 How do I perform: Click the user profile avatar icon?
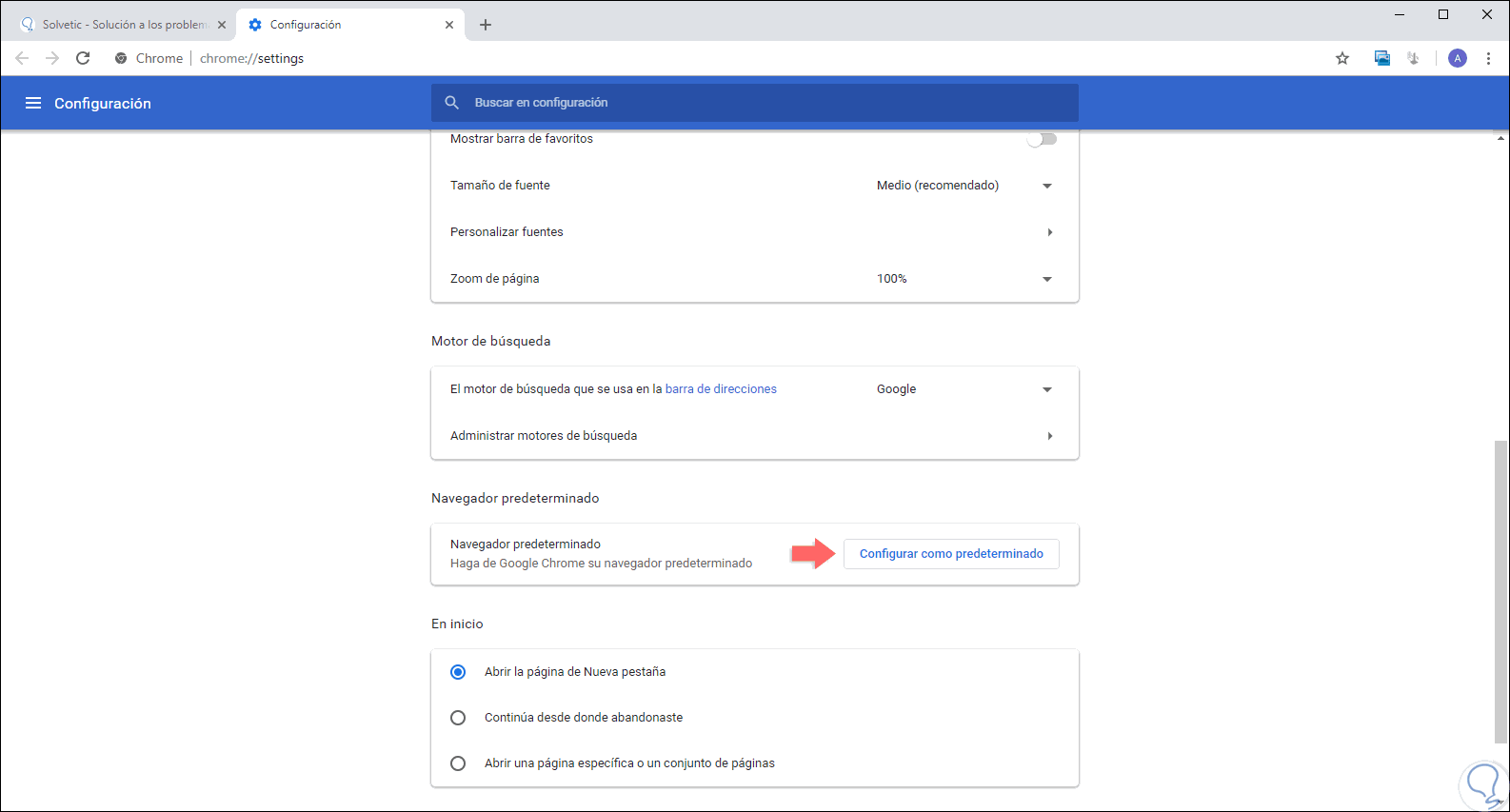tap(1457, 58)
